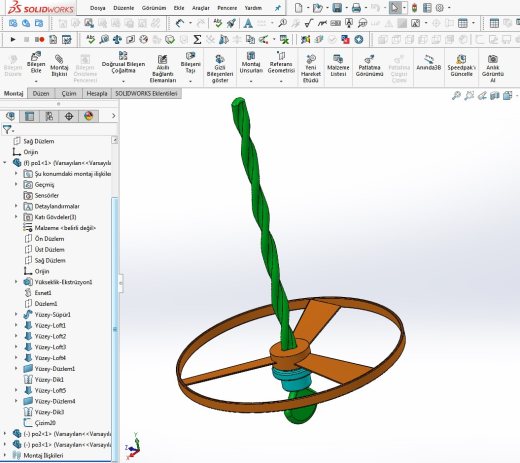Click the feature tree vertical scrollbar
The image size is (520, 463).
click(115, 328)
